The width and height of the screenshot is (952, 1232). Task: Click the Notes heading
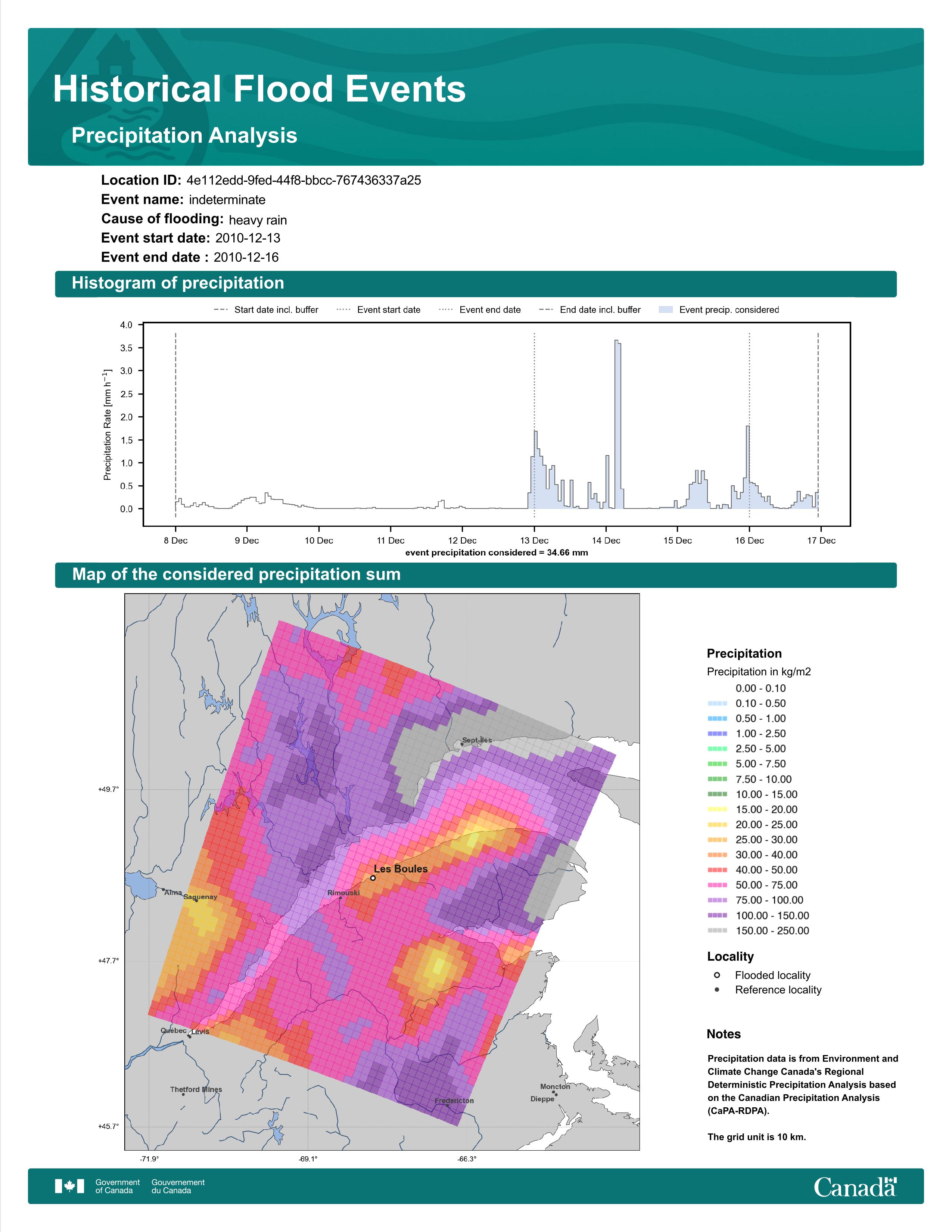click(724, 1034)
